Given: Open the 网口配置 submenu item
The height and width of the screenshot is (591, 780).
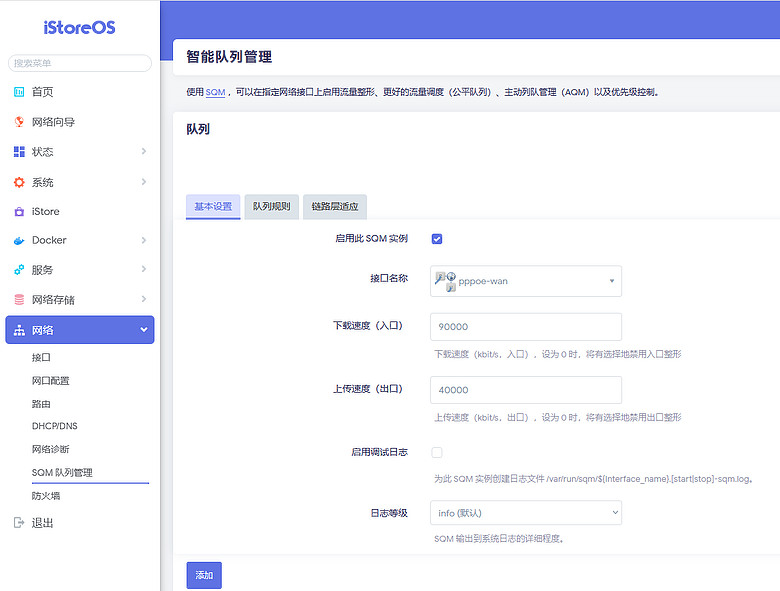Looking at the screenshot, I should [51, 381].
